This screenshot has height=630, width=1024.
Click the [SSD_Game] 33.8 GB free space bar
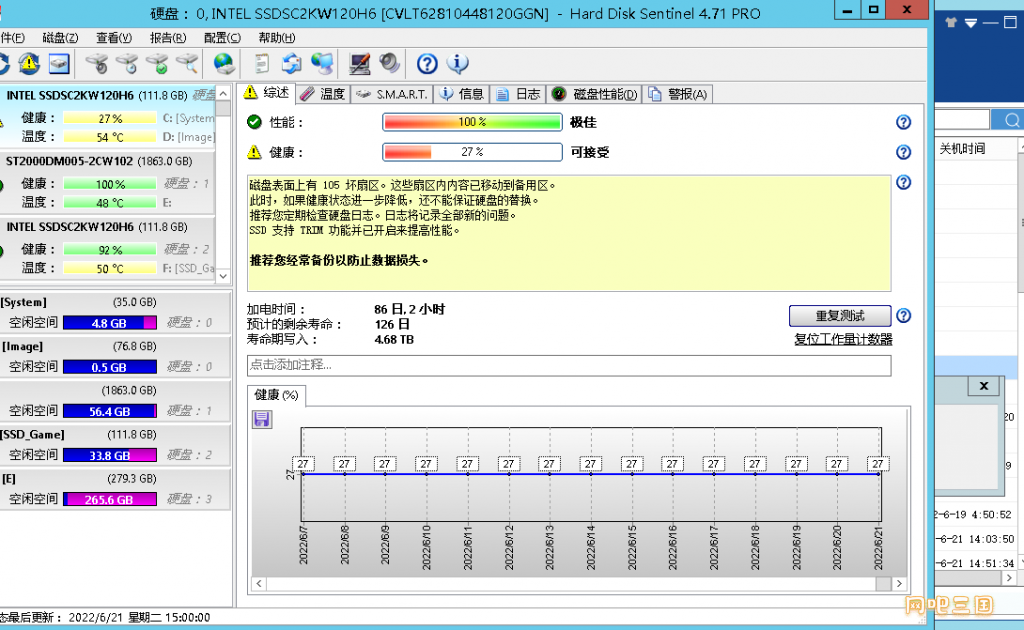(x=110, y=456)
